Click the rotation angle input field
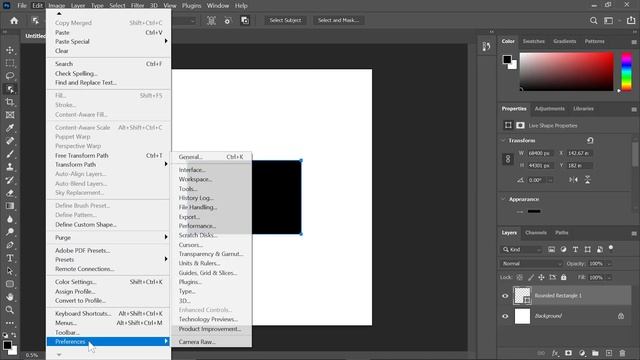 tap(538, 180)
